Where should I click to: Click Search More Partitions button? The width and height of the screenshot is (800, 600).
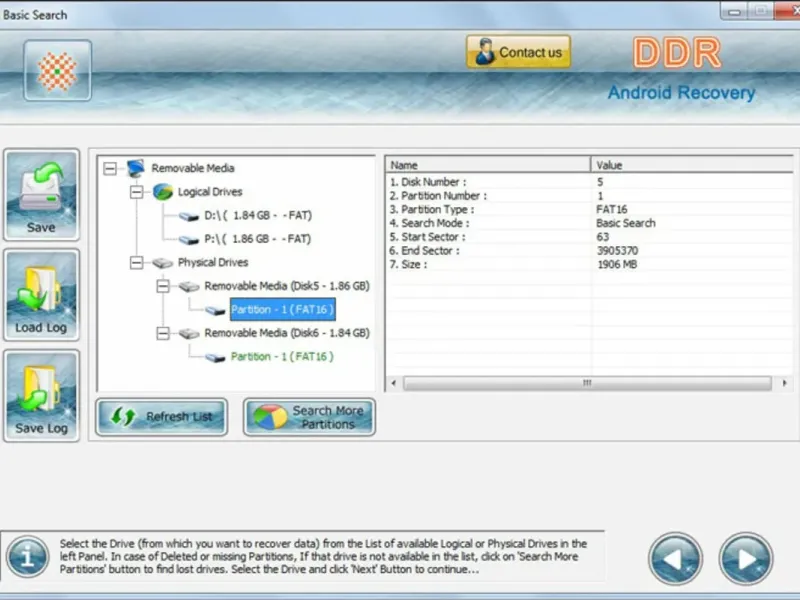[309, 417]
